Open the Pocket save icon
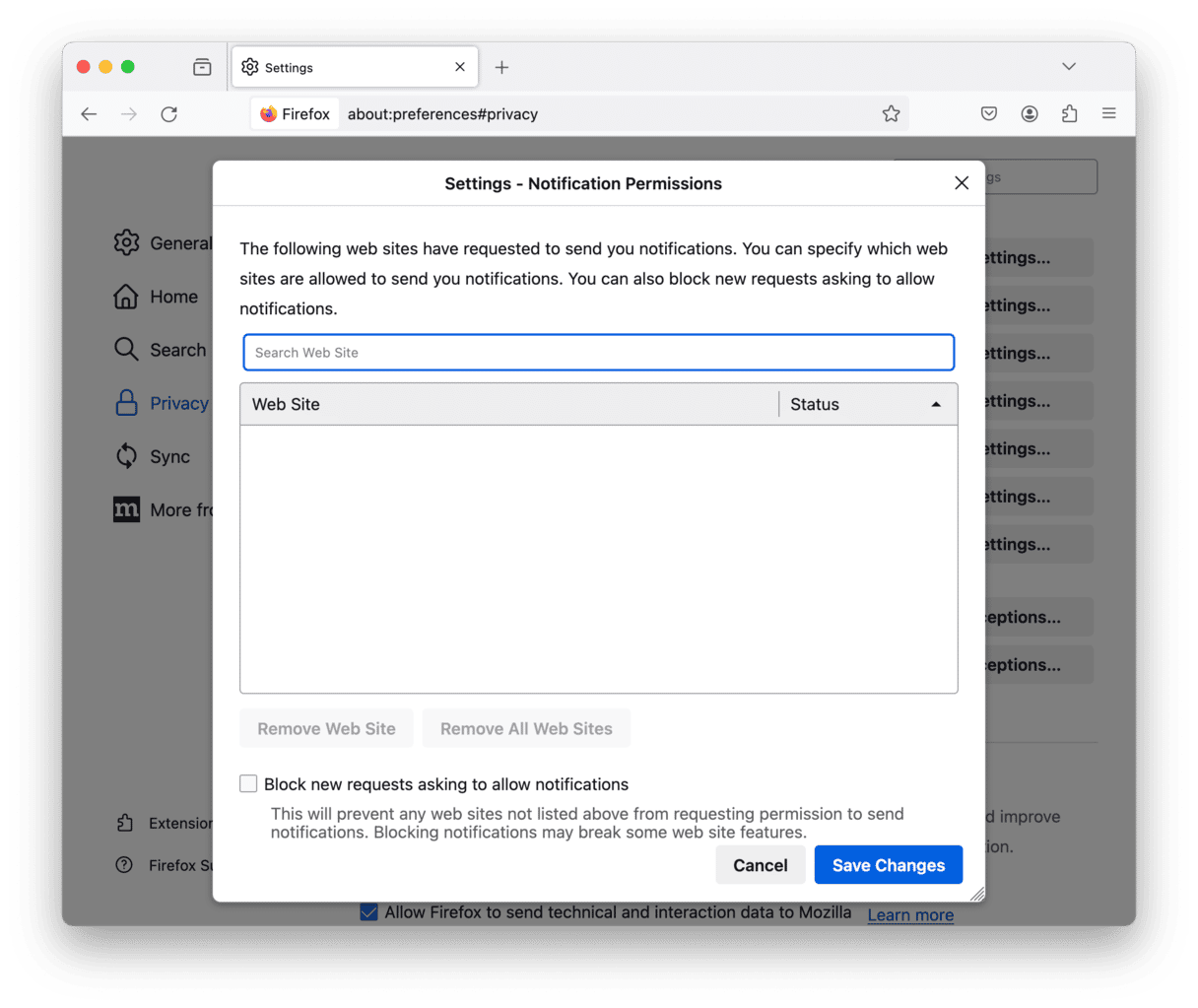 click(989, 114)
